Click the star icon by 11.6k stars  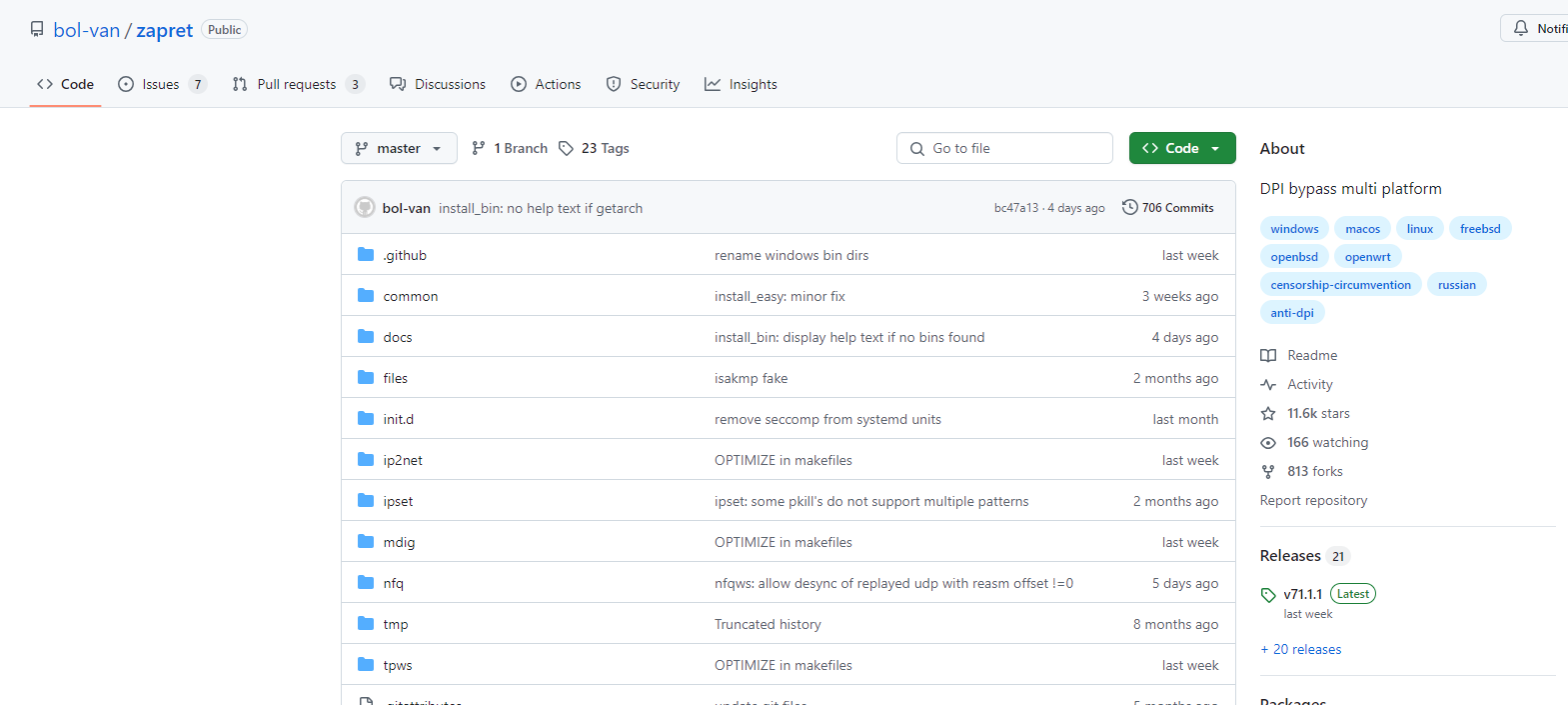(1268, 414)
